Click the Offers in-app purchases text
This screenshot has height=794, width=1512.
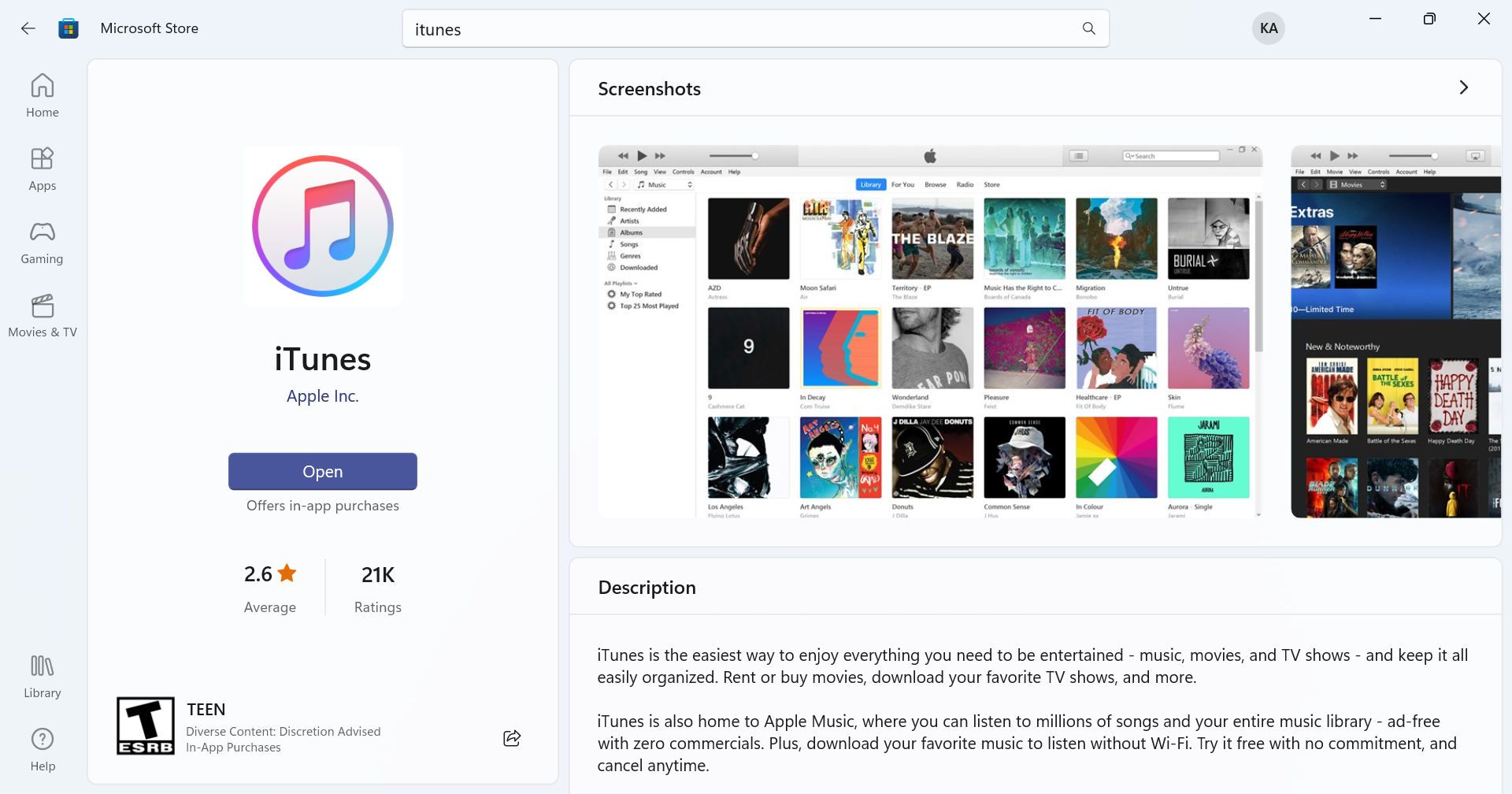(x=323, y=506)
